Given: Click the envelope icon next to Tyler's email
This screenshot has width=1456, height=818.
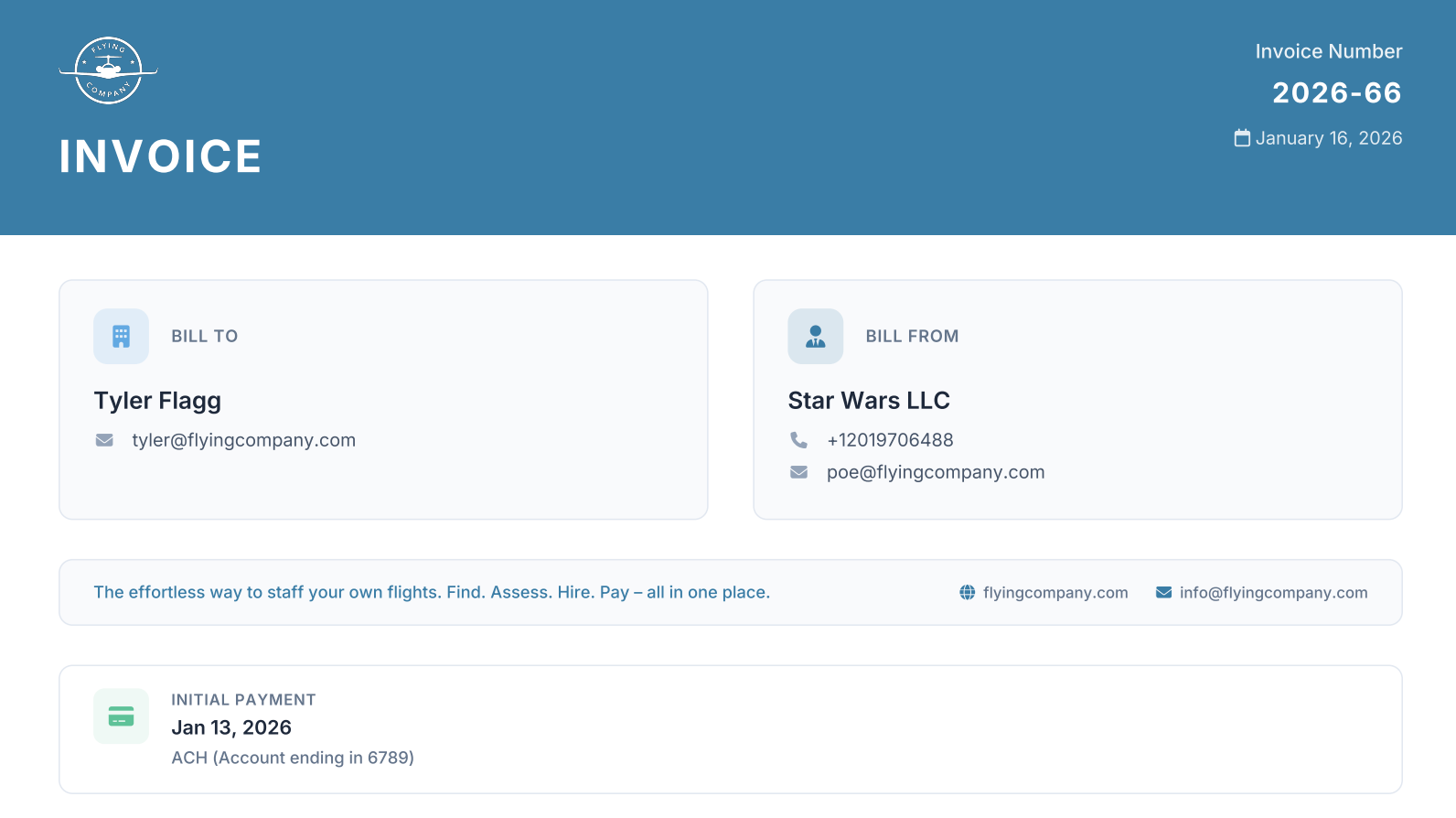Looking at the screenshot, I should coord(105,440).
